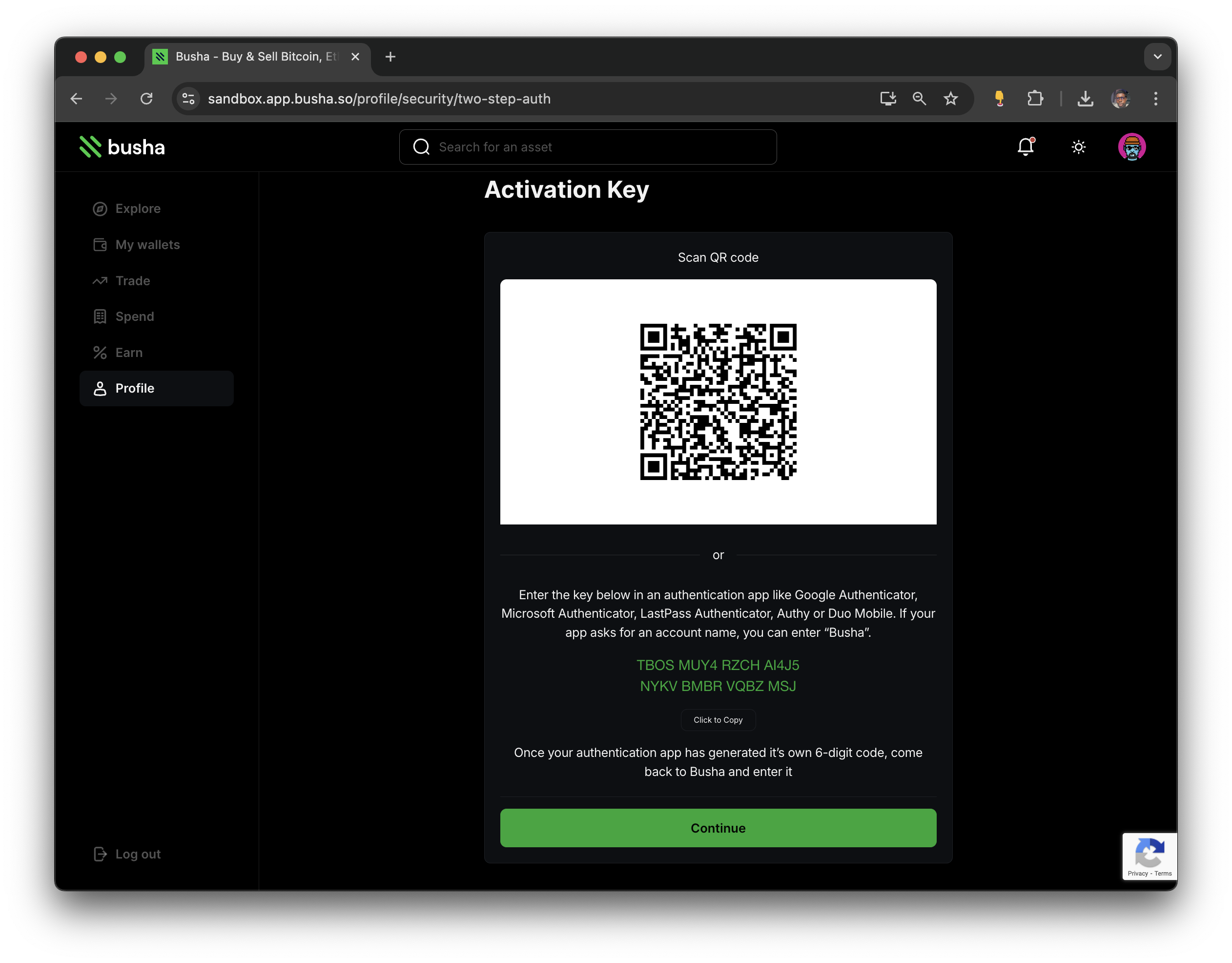This screenshot has width=1232, height=963.
Task: Click the asset search field
Action: [588, 147]
